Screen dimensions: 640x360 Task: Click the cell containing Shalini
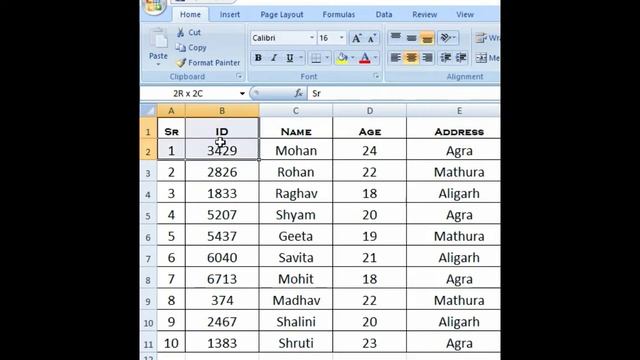click(x=296, y=321)
